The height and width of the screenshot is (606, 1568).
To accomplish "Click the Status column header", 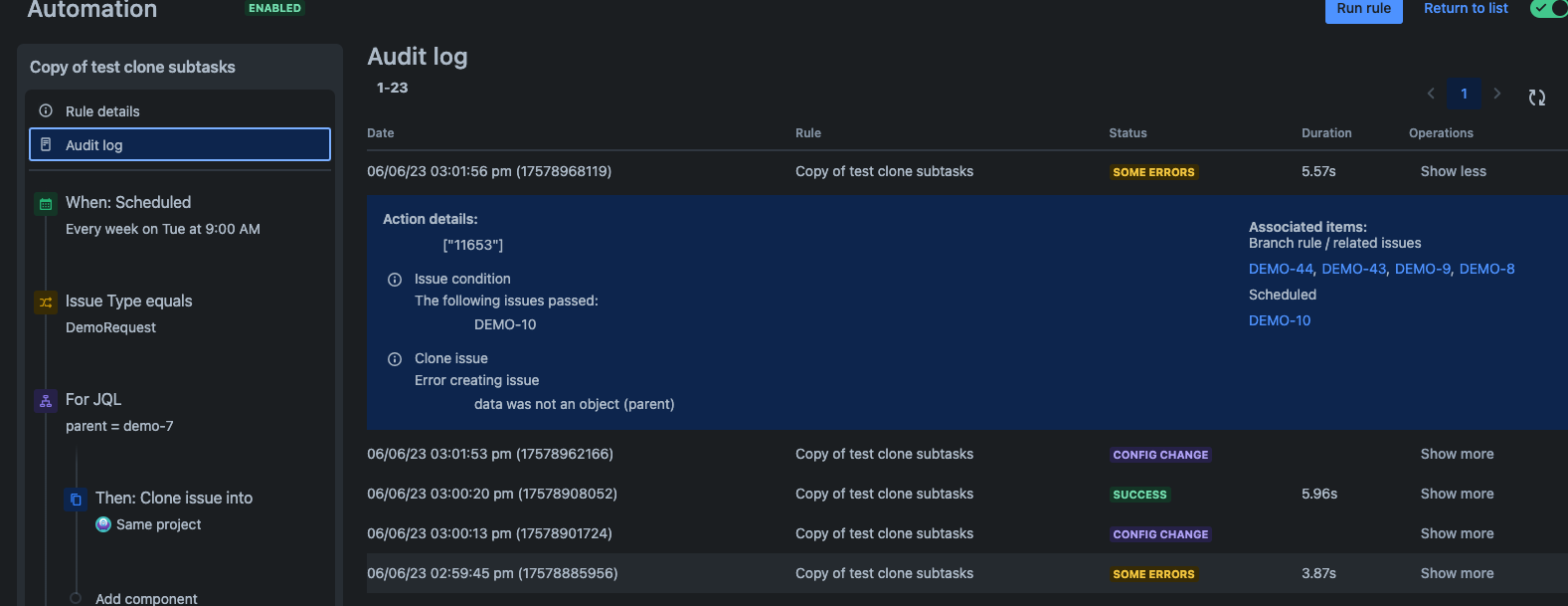I will [x=1128, y=133].
